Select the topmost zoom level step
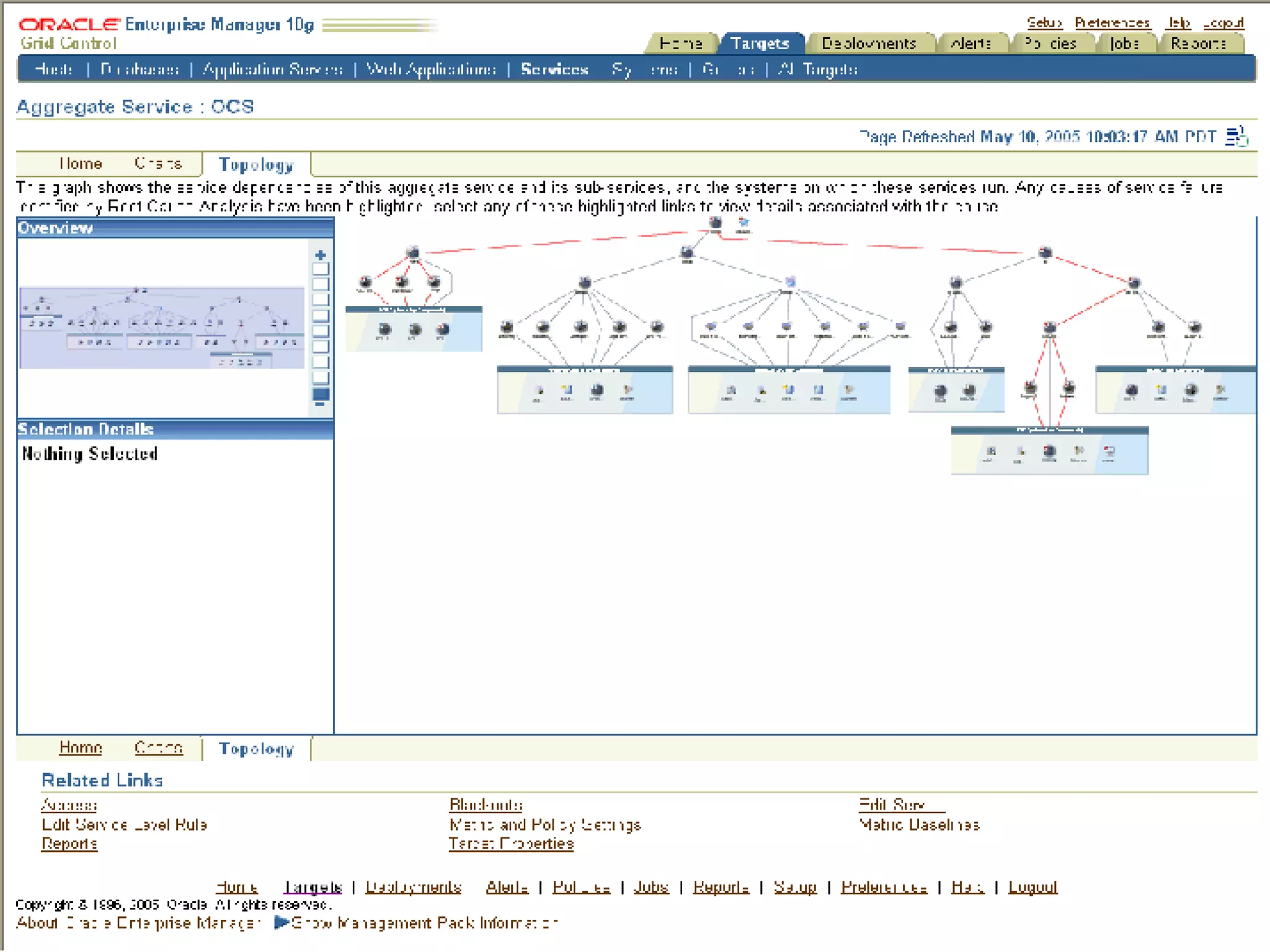The image size is (1270, 952). click(x=320, y=270)
